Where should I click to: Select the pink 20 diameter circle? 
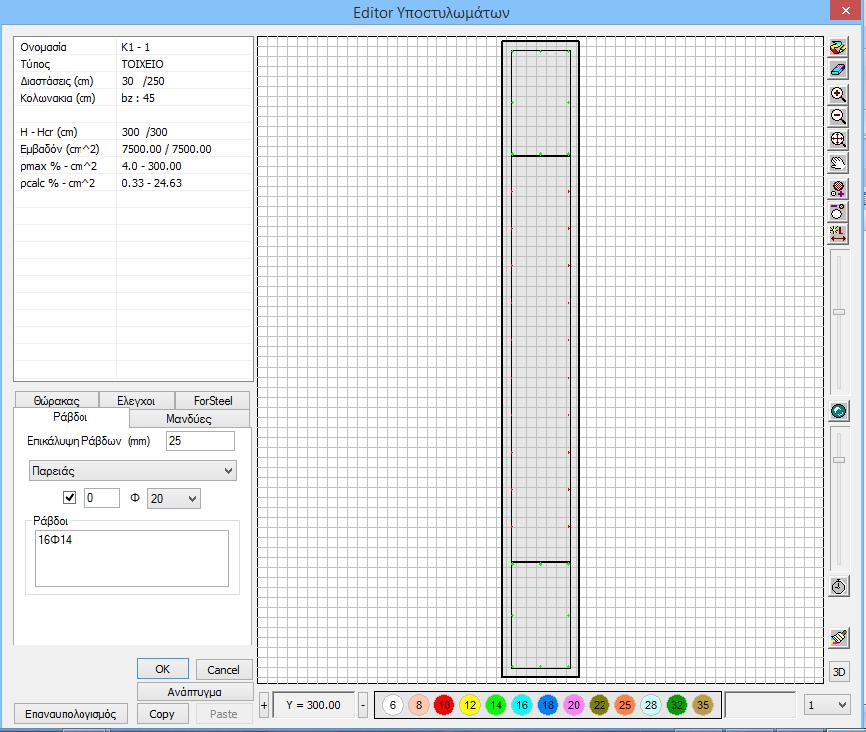tap(574, 705)
